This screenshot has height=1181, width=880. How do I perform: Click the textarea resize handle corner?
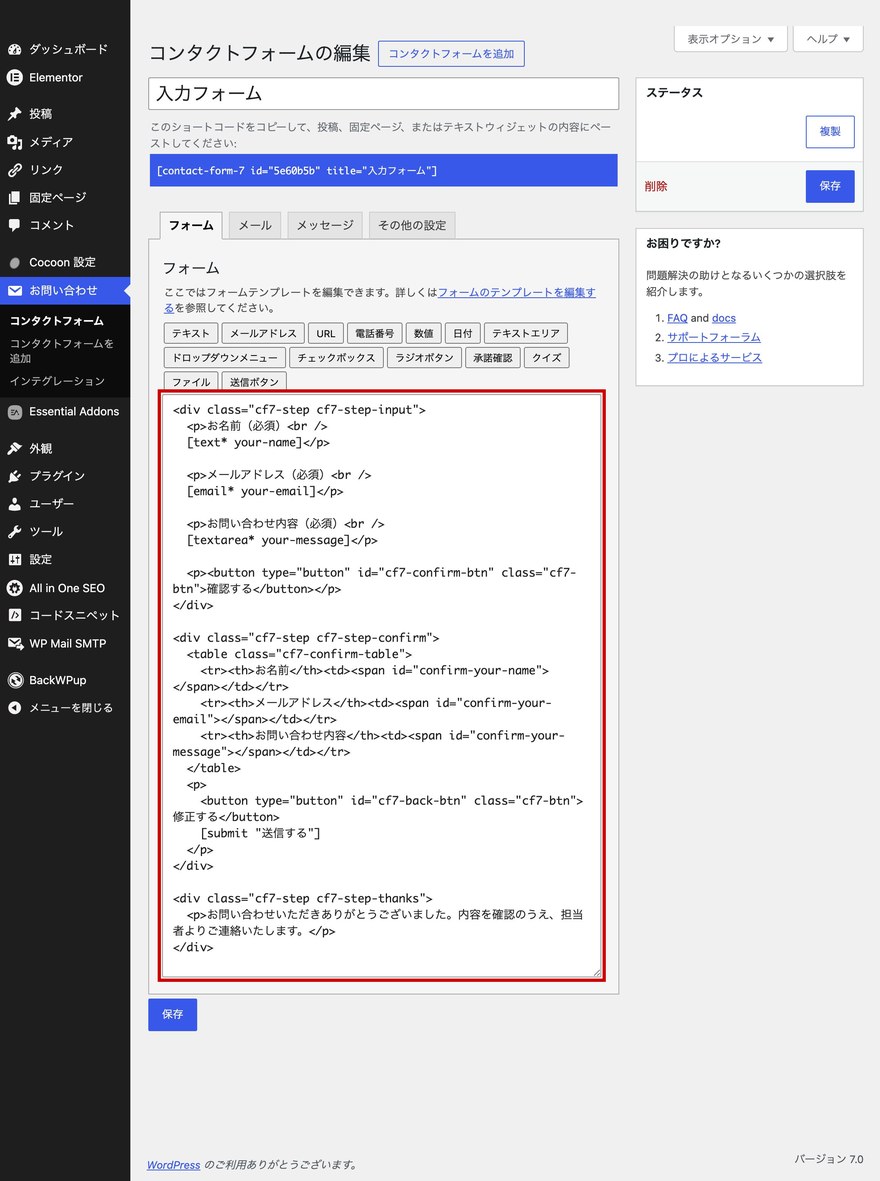(597, 972)
